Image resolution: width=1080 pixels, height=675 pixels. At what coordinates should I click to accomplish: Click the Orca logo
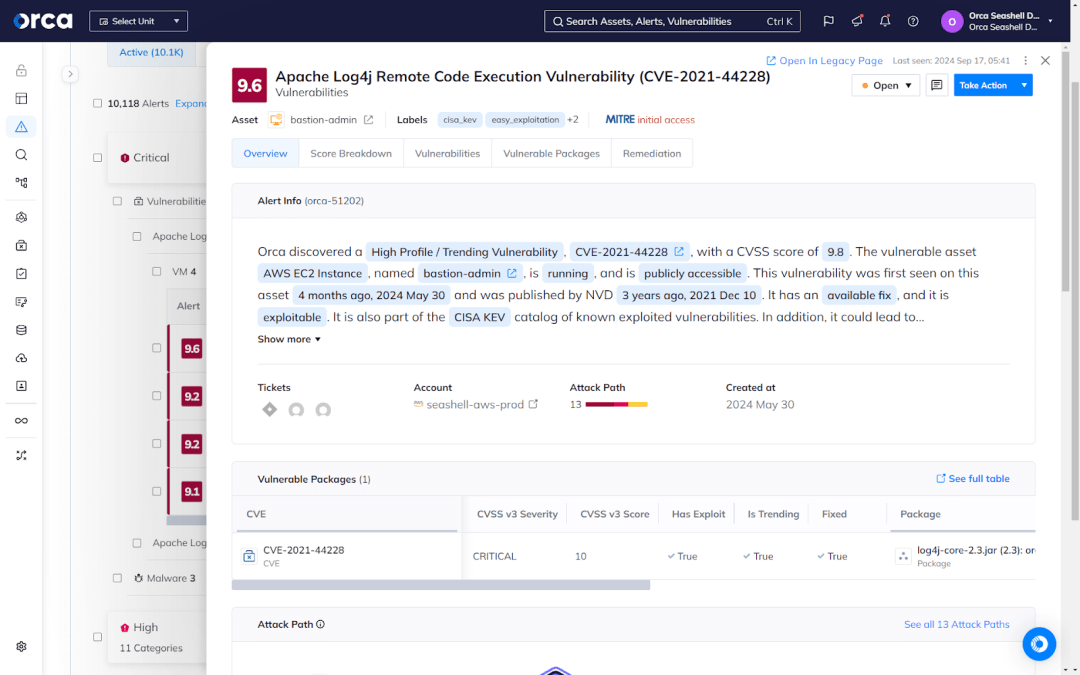pos(43,21)
